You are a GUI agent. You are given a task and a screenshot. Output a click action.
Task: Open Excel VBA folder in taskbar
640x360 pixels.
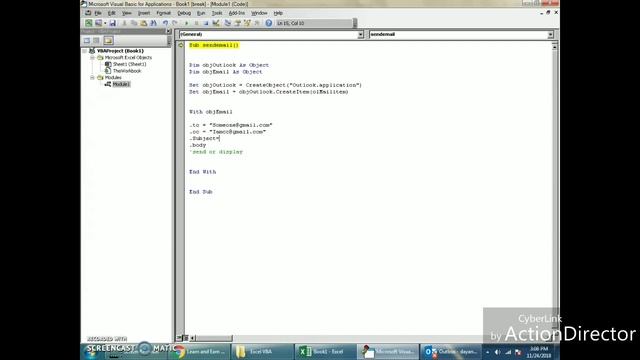pyautogui.click(x=262, y=351)
